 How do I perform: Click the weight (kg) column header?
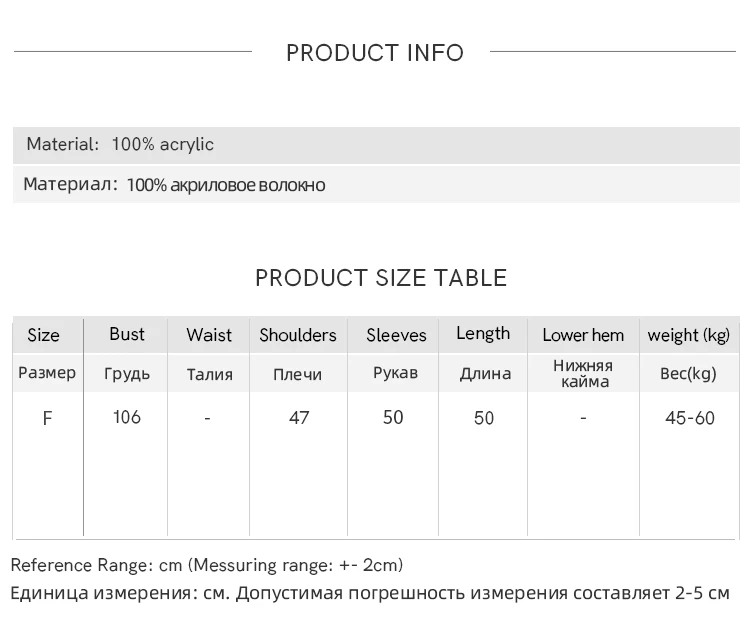[689, 335]
